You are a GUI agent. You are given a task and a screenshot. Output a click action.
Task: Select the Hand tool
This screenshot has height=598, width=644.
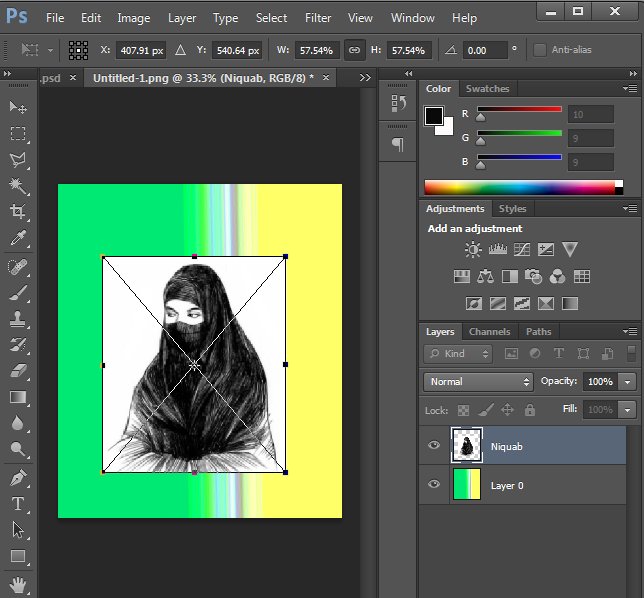[18, 583]
